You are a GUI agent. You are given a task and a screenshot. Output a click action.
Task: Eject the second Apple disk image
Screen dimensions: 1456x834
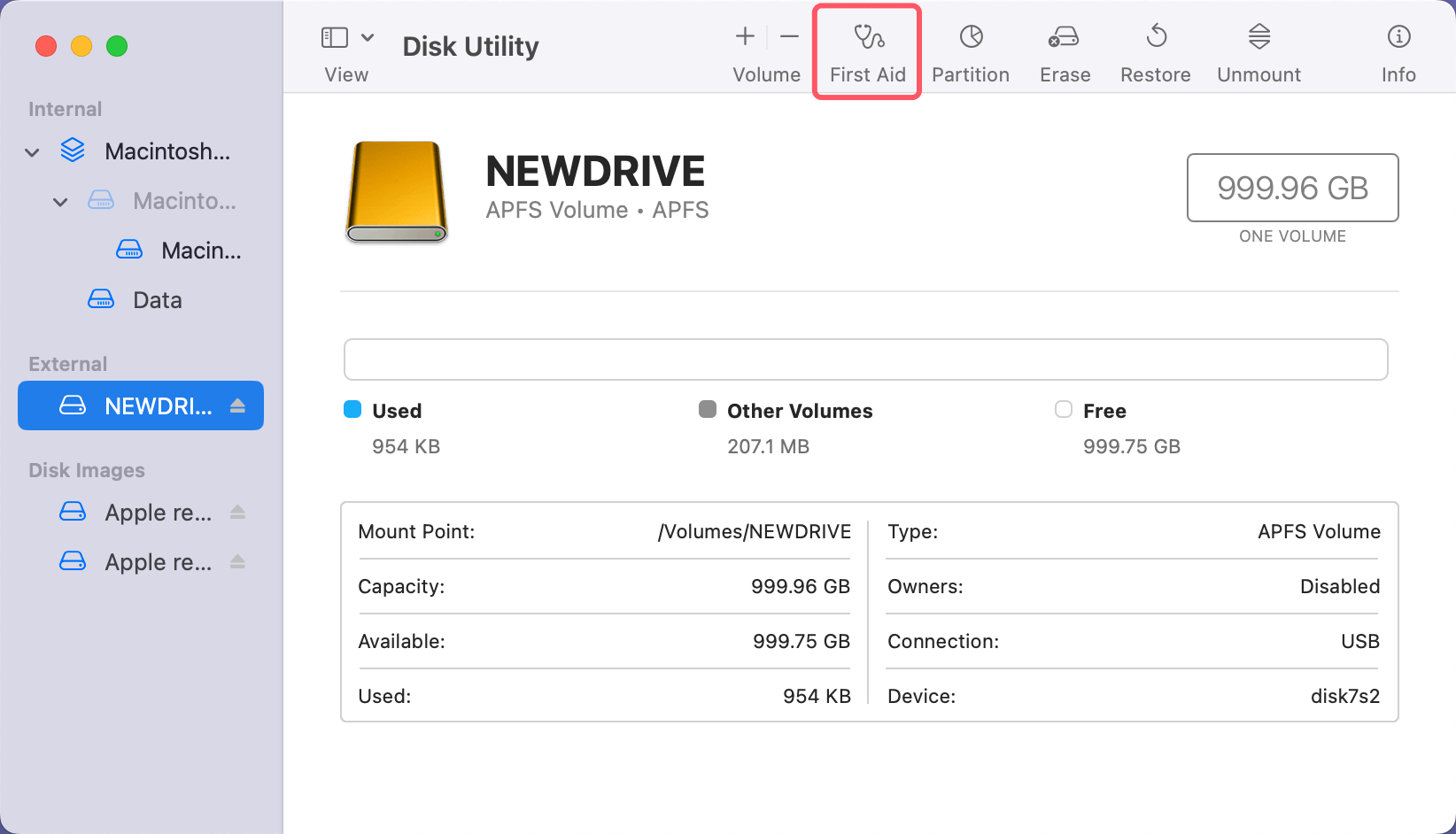237,562
